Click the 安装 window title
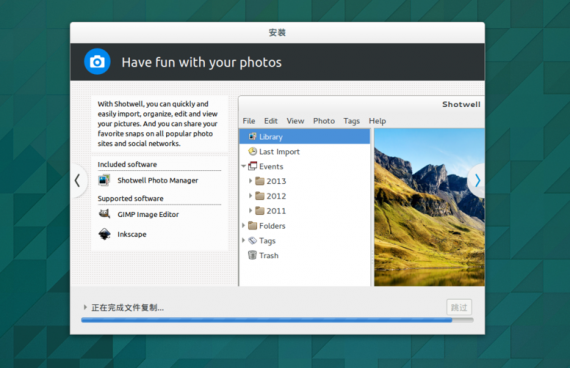Viewport: 570px width, 368px height. (x=277, y=32)
